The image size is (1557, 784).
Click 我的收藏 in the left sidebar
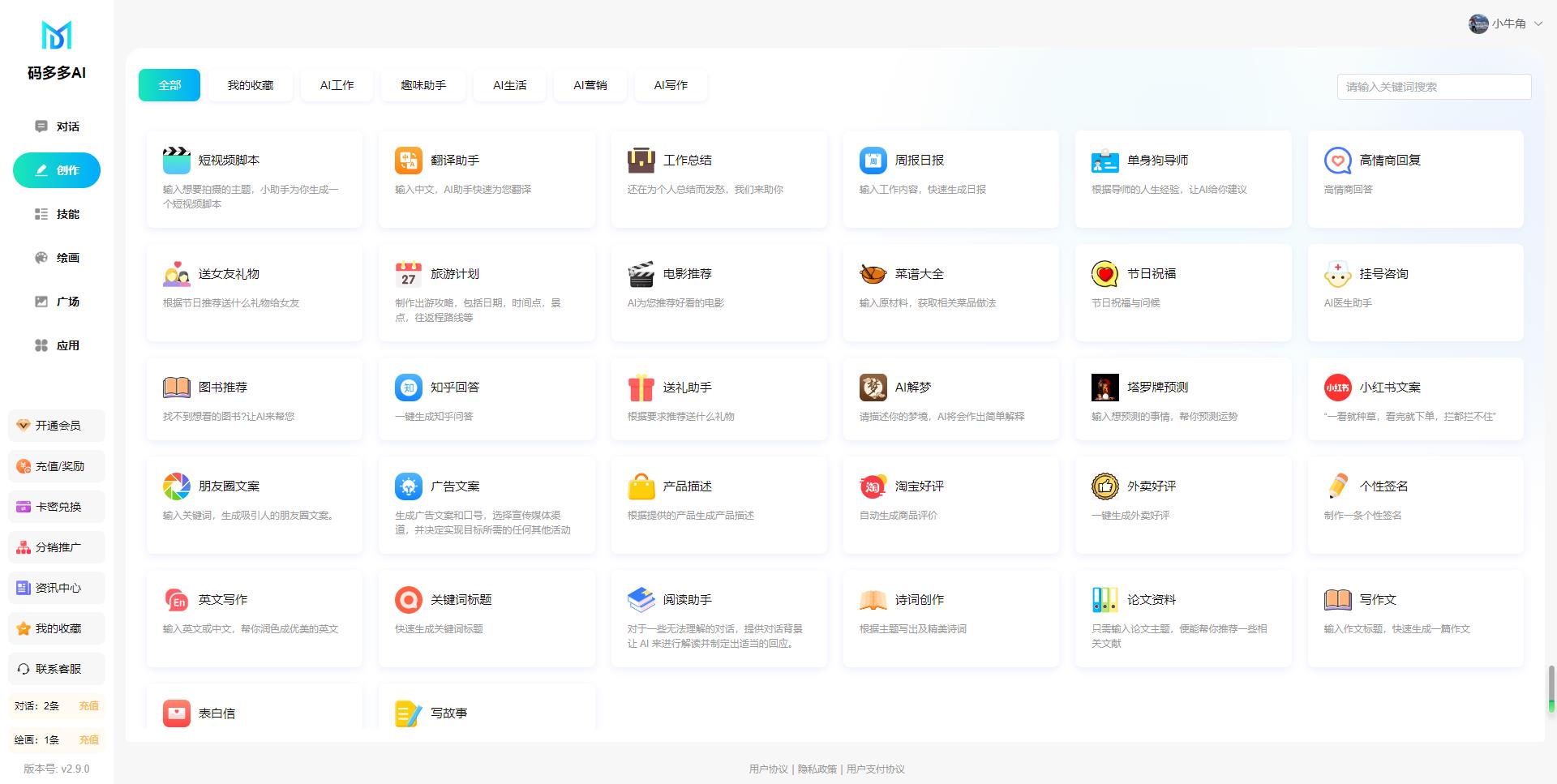coord(57,628)
